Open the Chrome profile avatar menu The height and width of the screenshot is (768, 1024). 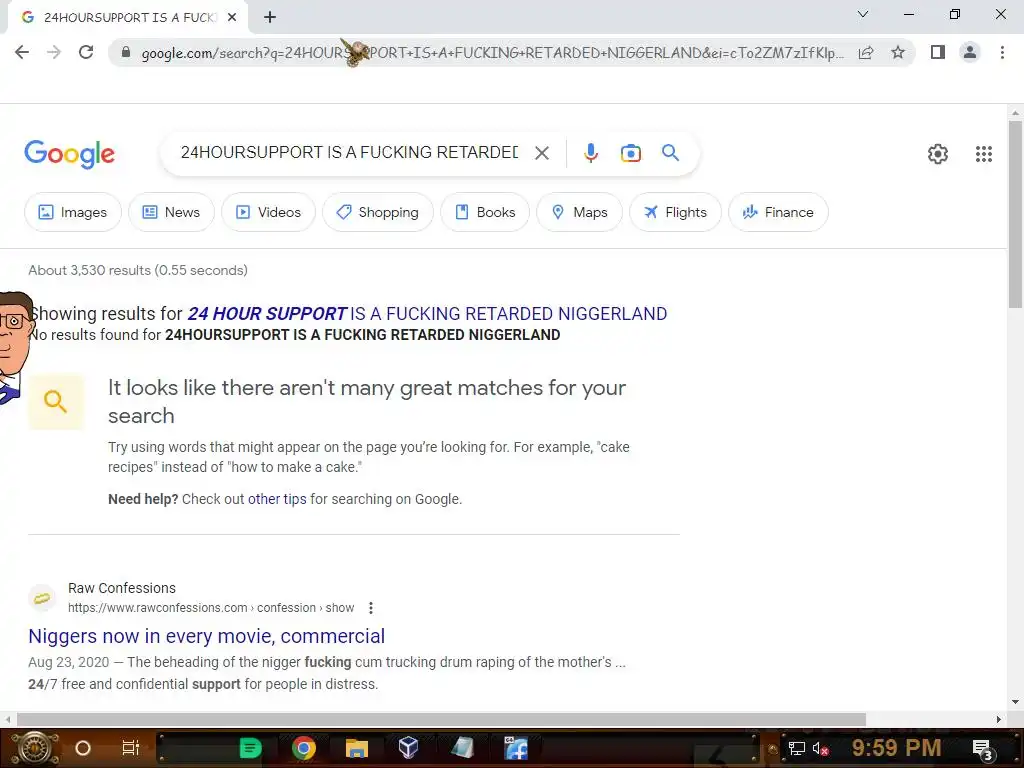pos(970,52)
